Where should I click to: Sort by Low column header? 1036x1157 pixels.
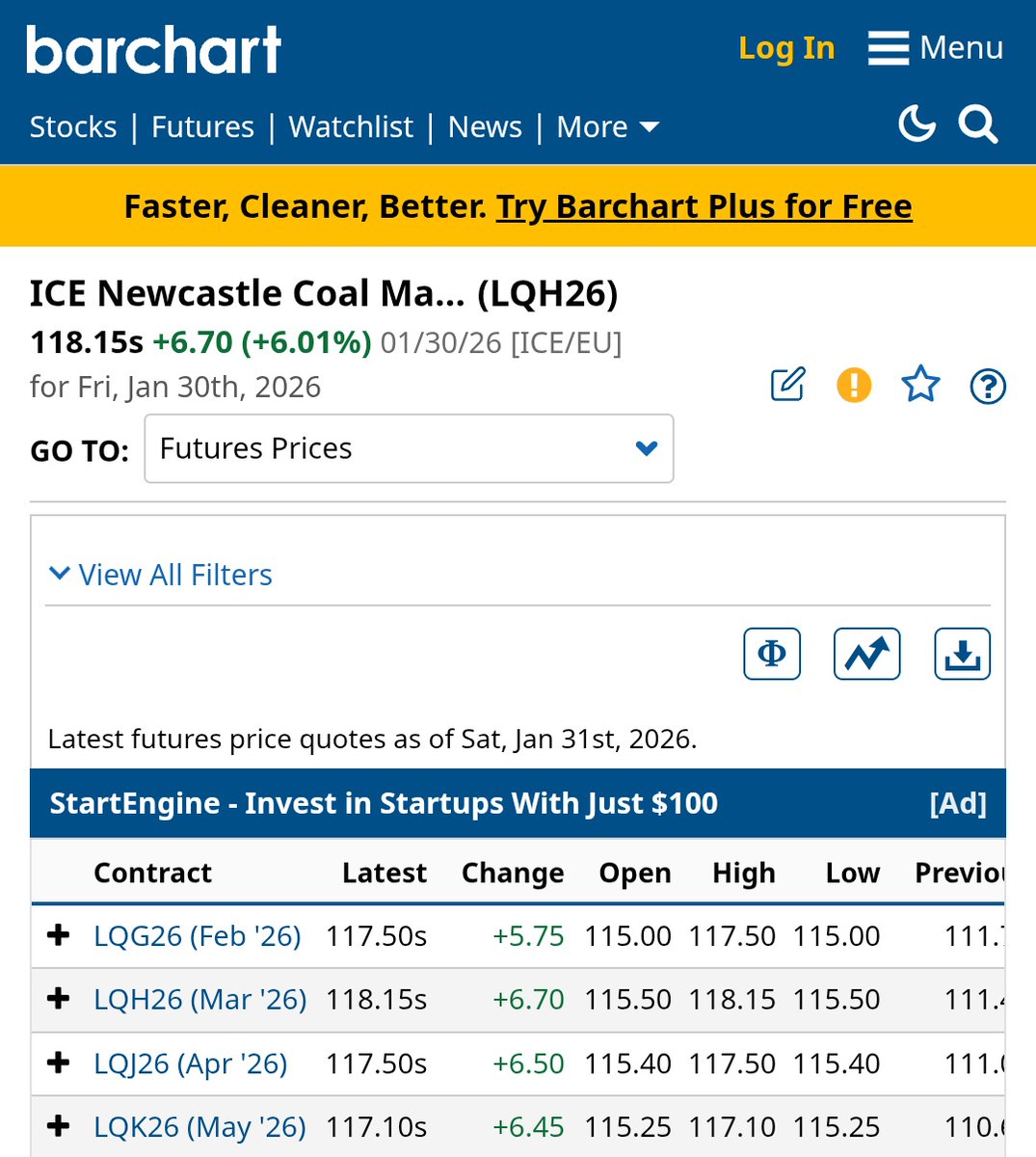coord(853,873)
